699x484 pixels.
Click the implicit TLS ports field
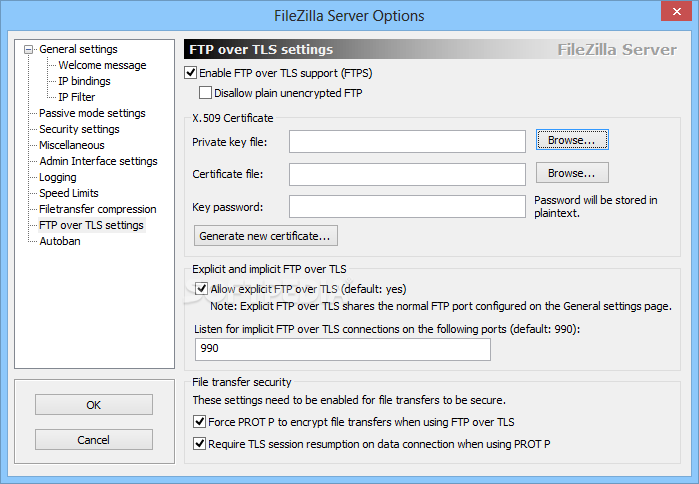coord(343,349)
